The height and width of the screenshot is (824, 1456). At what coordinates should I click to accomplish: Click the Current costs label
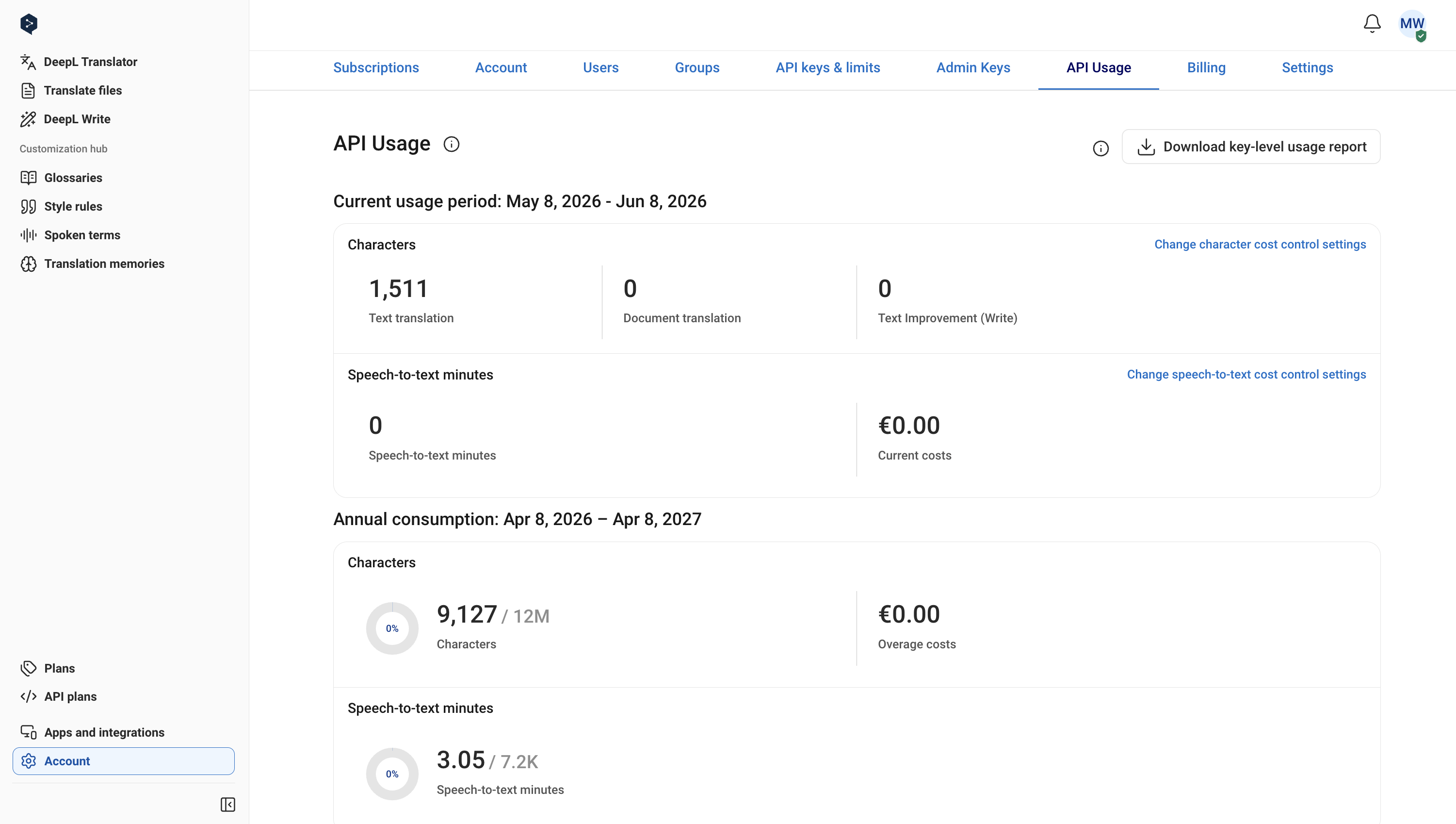click(x=914, y=456)
